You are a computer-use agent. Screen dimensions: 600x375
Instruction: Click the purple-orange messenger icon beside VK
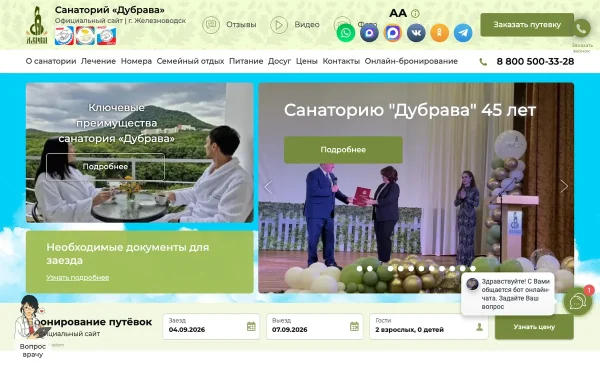[393, 33]
